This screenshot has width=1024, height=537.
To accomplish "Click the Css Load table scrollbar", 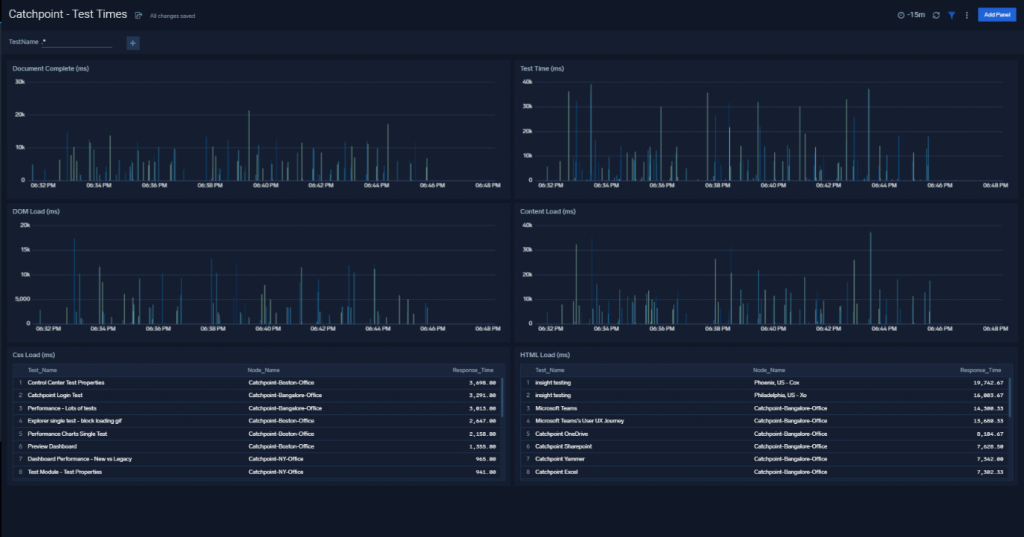I will tap(502, 397).
